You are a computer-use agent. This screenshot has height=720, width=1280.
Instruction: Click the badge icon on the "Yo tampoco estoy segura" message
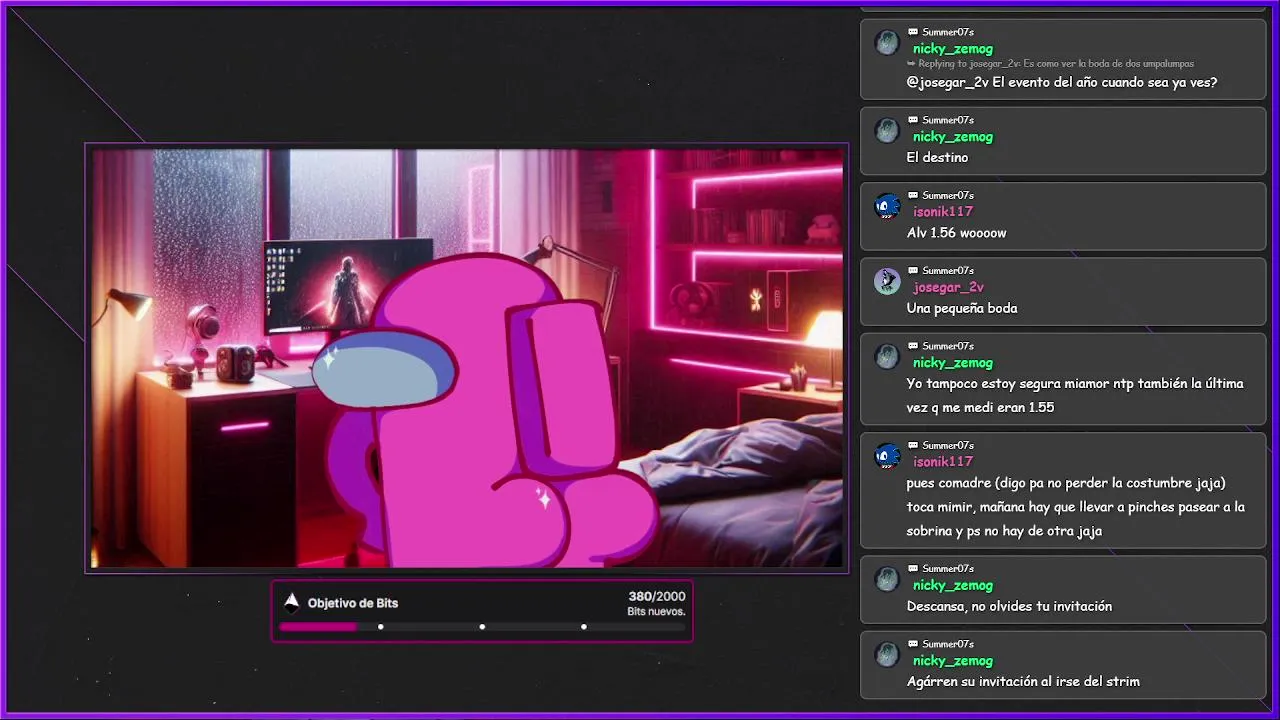coord(913,345)
